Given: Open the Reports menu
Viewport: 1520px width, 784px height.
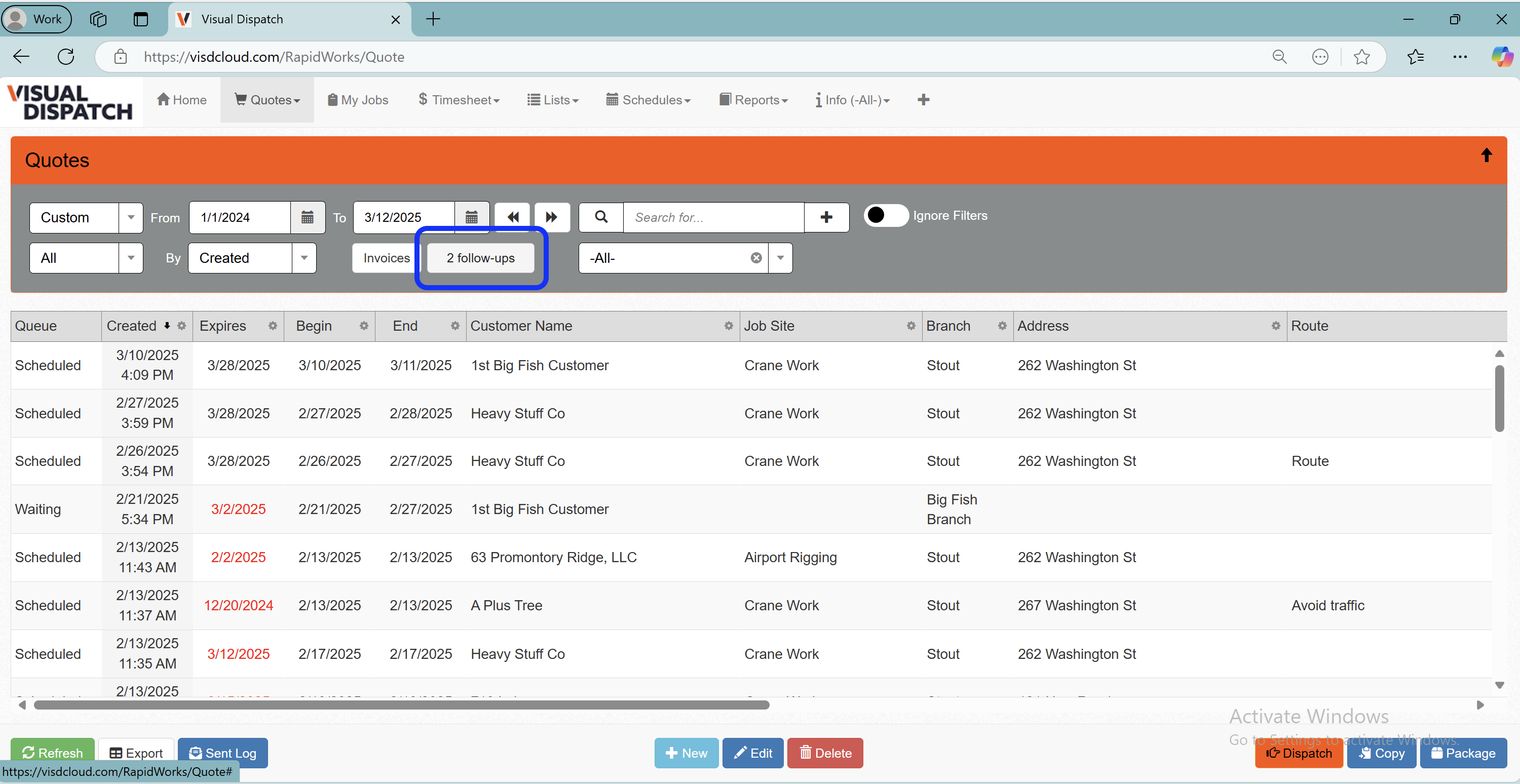Looking at the screenshot, I should (x=753, y=100).
